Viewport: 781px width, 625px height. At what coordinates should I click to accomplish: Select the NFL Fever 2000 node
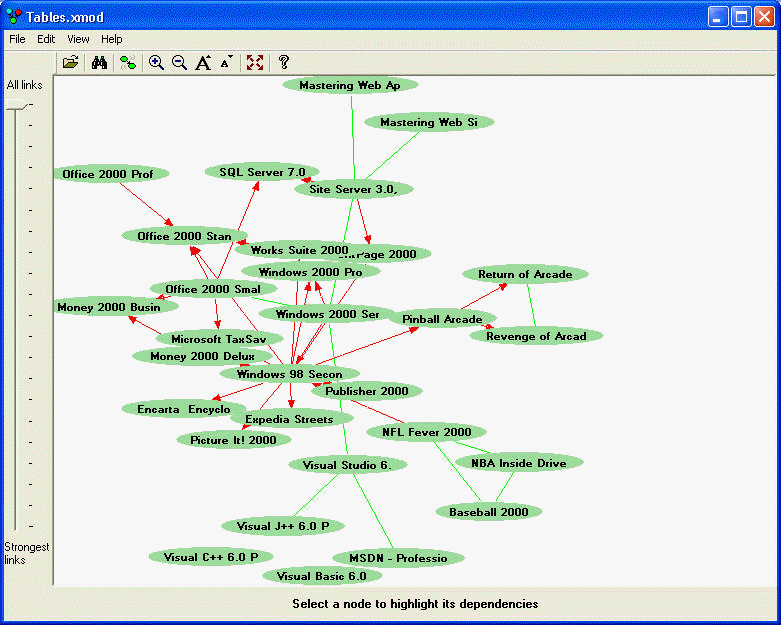tap(426, 432)
